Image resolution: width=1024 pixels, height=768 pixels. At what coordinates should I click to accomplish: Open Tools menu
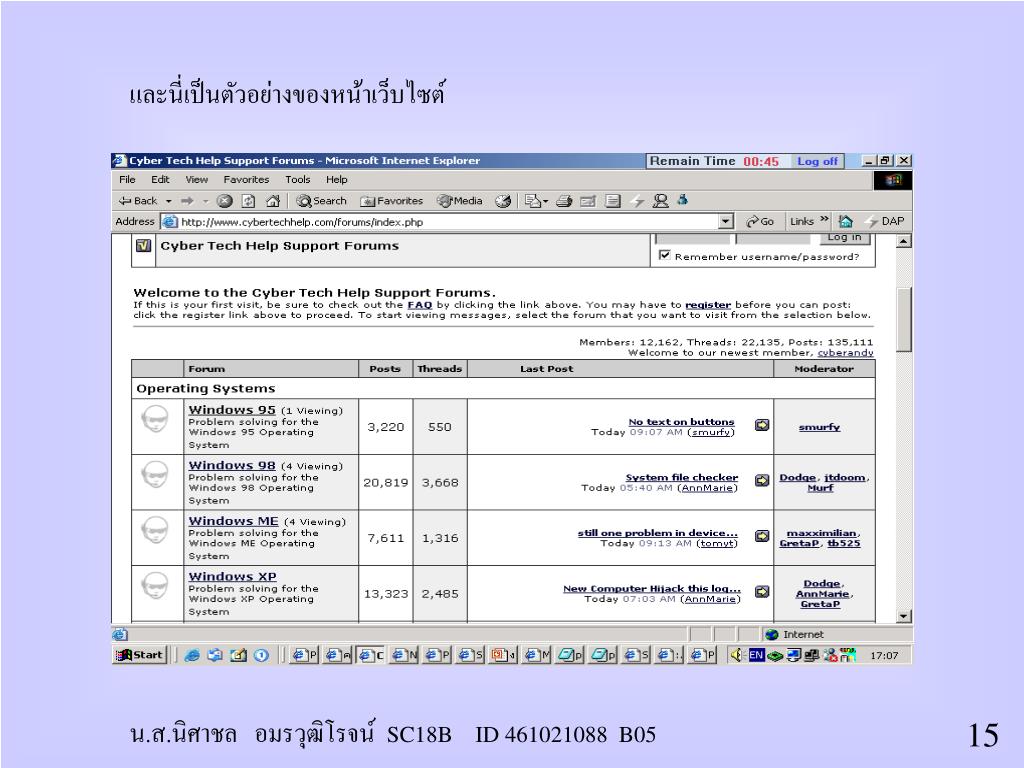[x=298, y=180]
